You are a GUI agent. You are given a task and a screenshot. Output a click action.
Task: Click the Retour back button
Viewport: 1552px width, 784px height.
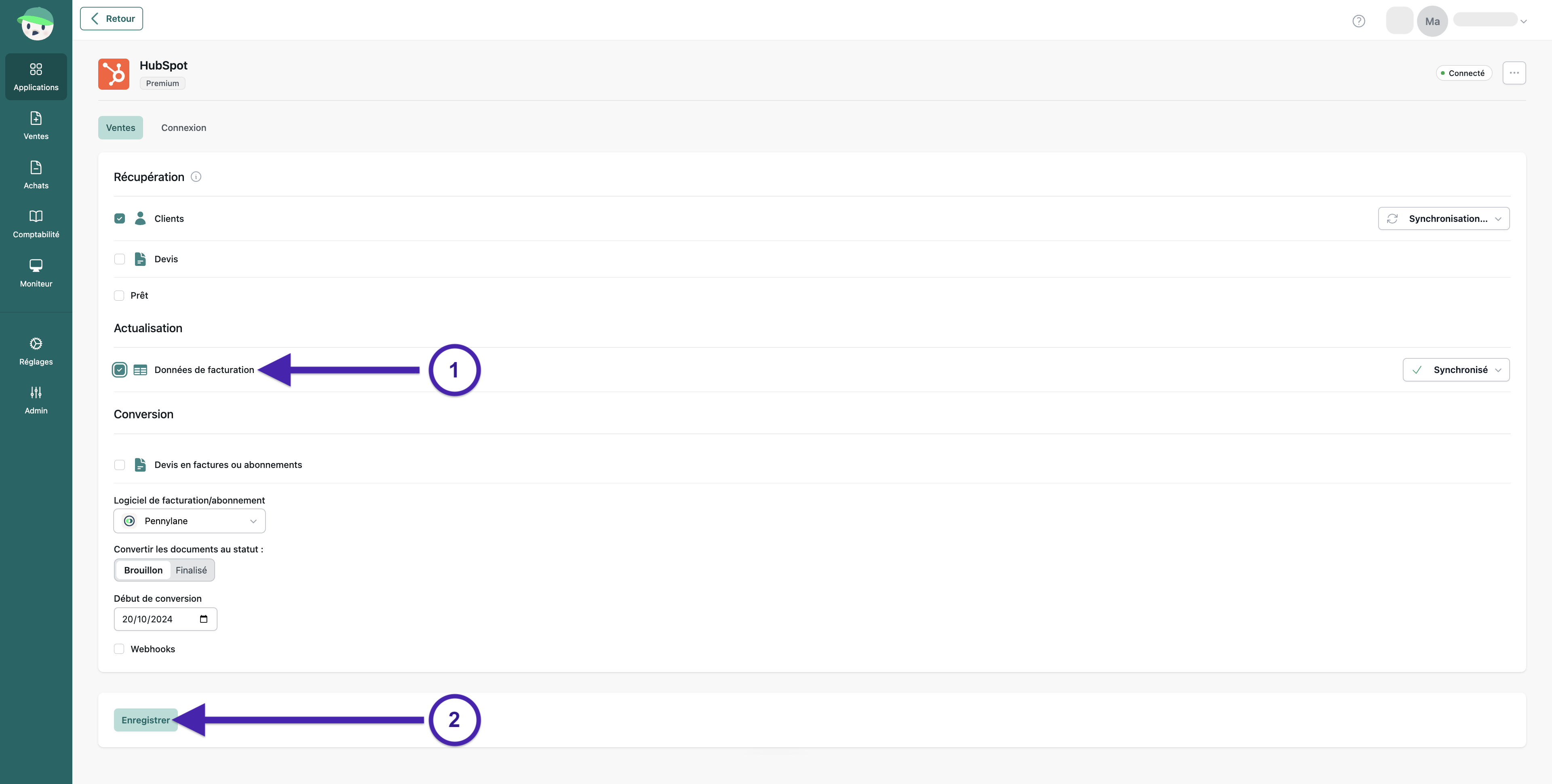click(112, 19)
